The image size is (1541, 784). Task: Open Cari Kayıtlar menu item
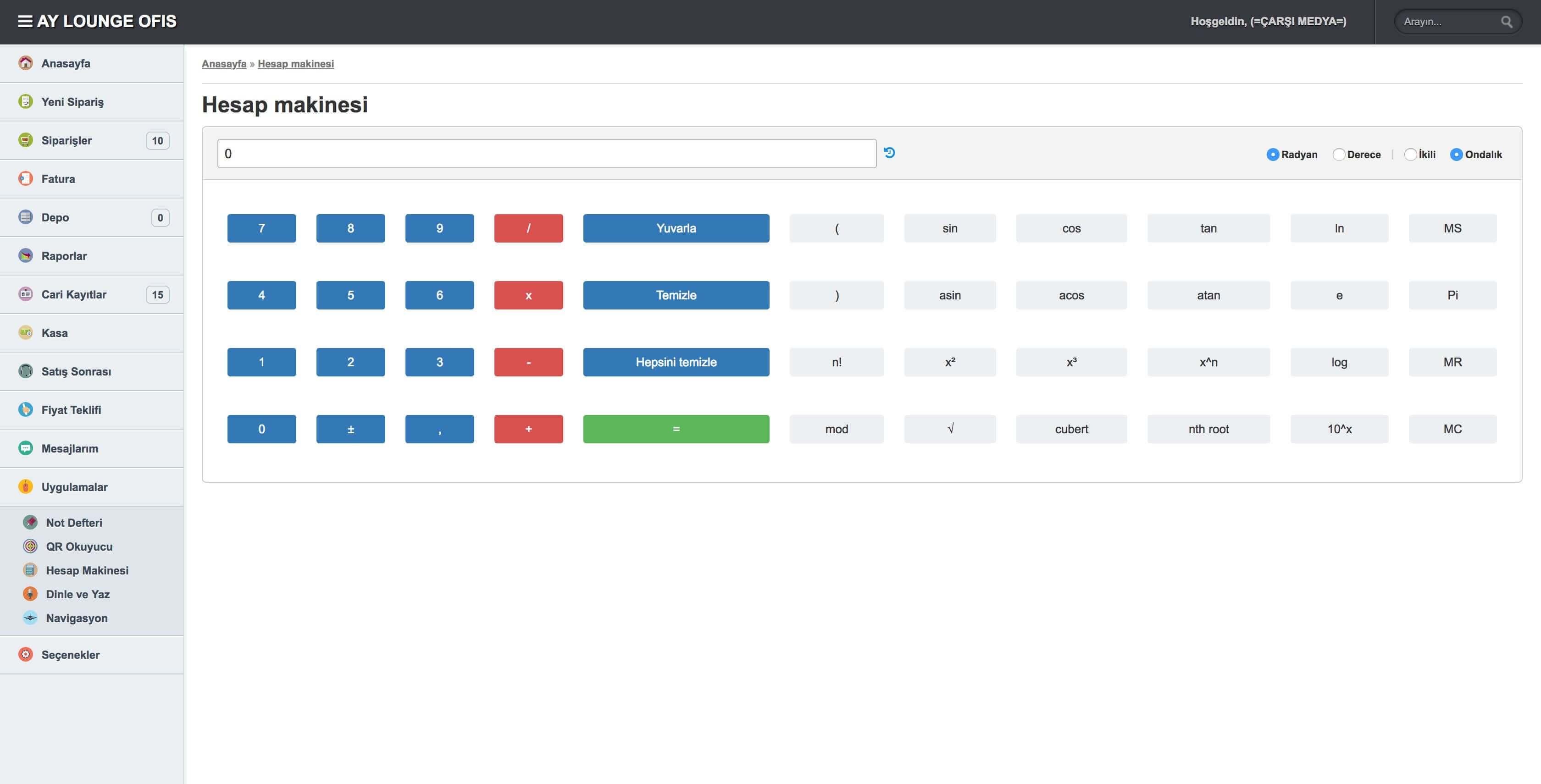coord(73,294)
